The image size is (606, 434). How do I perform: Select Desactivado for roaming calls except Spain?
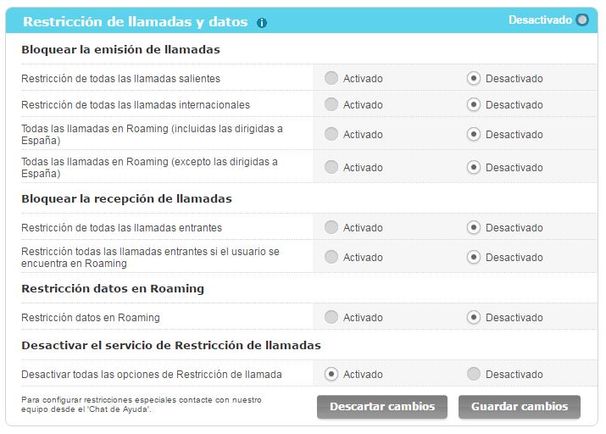(x=473, y=167)
